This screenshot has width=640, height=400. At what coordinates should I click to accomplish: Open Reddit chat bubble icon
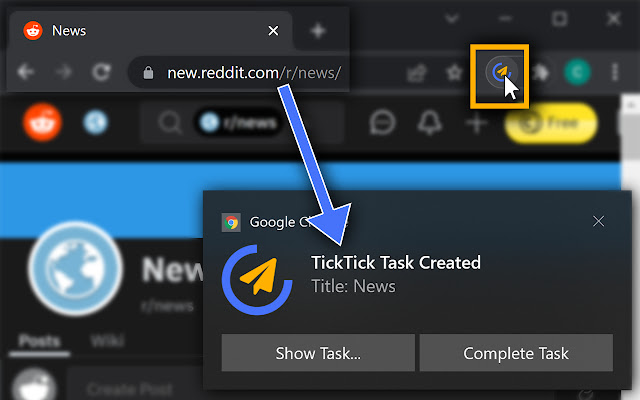tap(382, 122)
